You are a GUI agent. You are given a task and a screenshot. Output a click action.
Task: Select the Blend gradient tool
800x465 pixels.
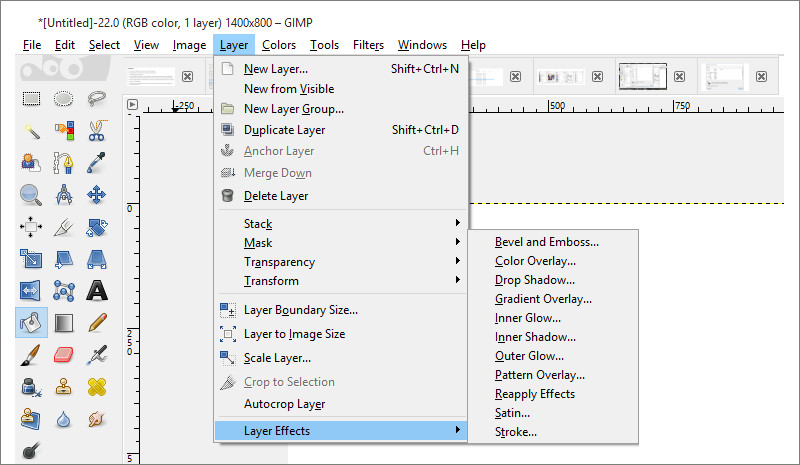point(64,322)
